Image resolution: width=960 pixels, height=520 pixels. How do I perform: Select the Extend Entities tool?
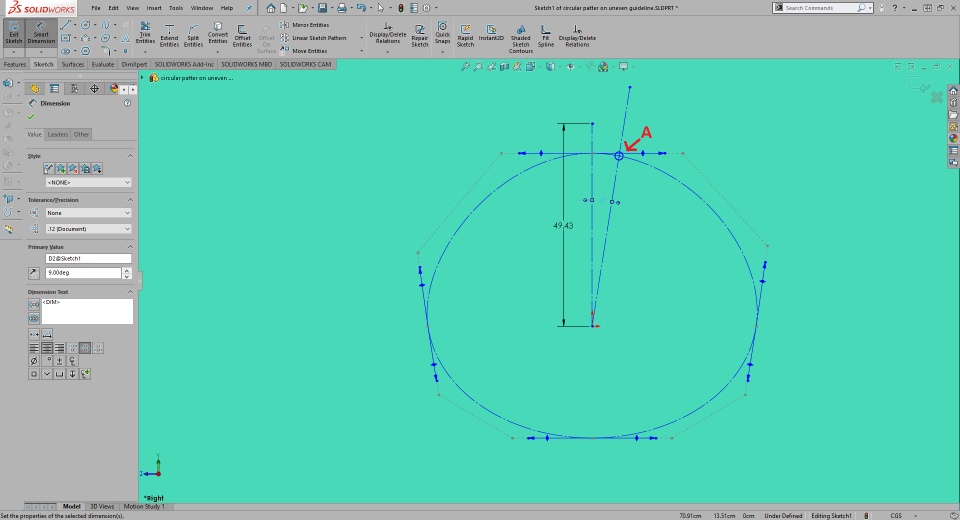coord(169,36)
